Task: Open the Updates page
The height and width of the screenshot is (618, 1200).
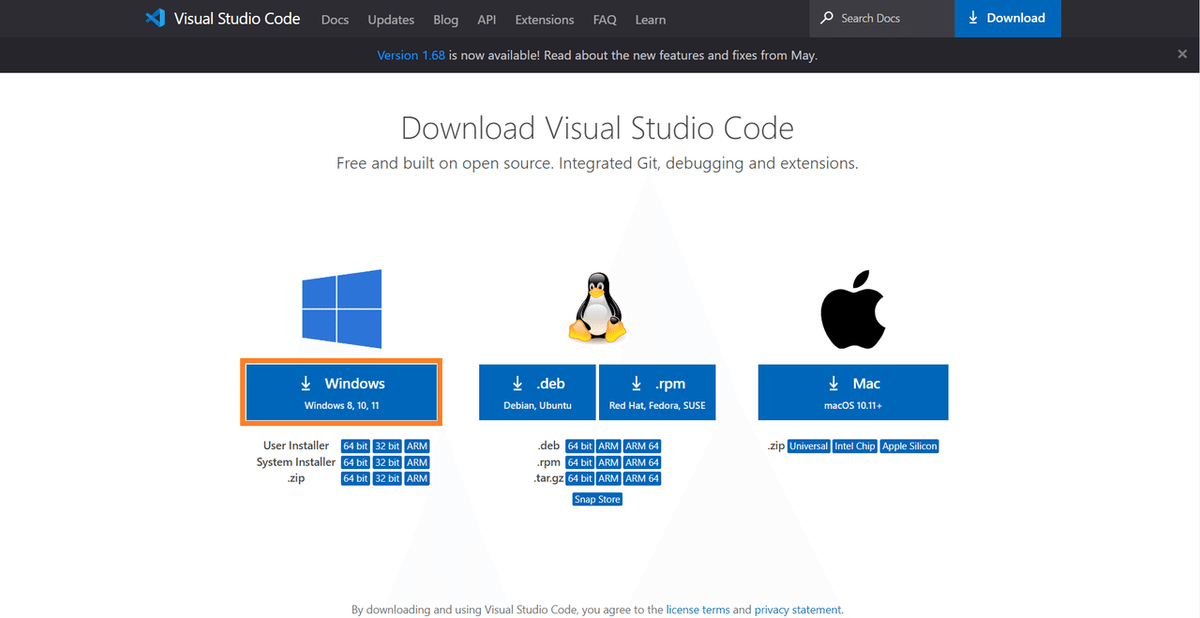Action: click(391, 19)
